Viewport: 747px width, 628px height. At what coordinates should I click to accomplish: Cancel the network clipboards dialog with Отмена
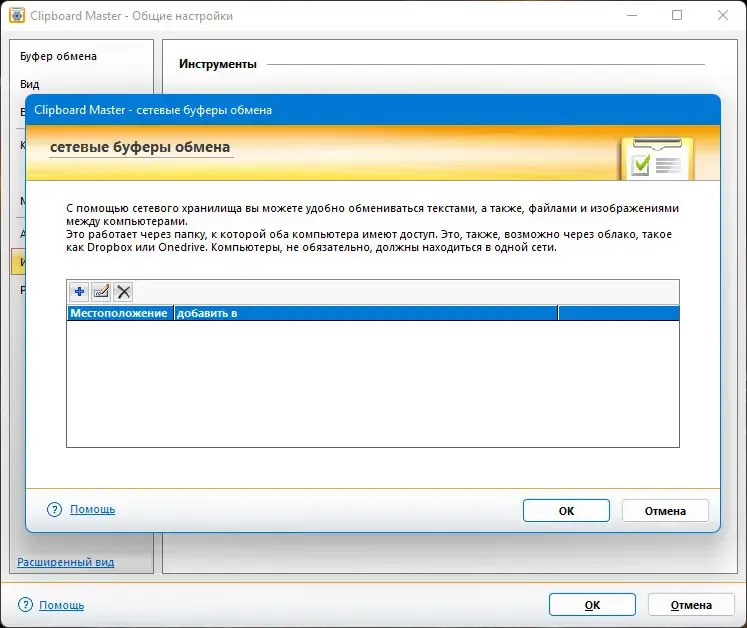[x=665, y=511]
